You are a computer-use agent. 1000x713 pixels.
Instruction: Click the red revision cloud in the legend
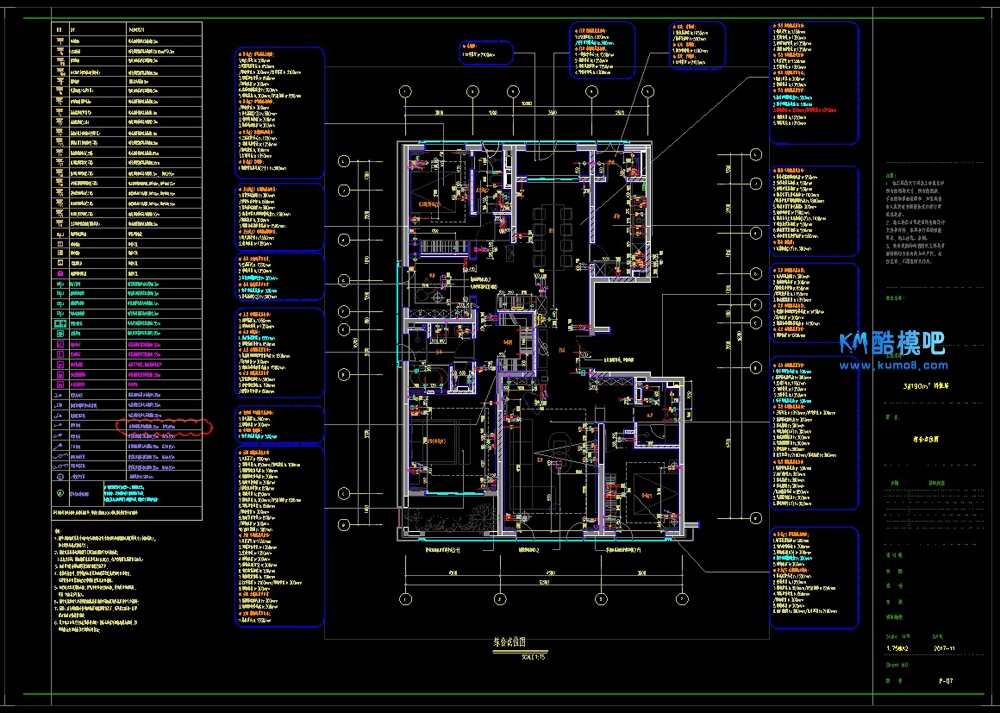point(165,427)
